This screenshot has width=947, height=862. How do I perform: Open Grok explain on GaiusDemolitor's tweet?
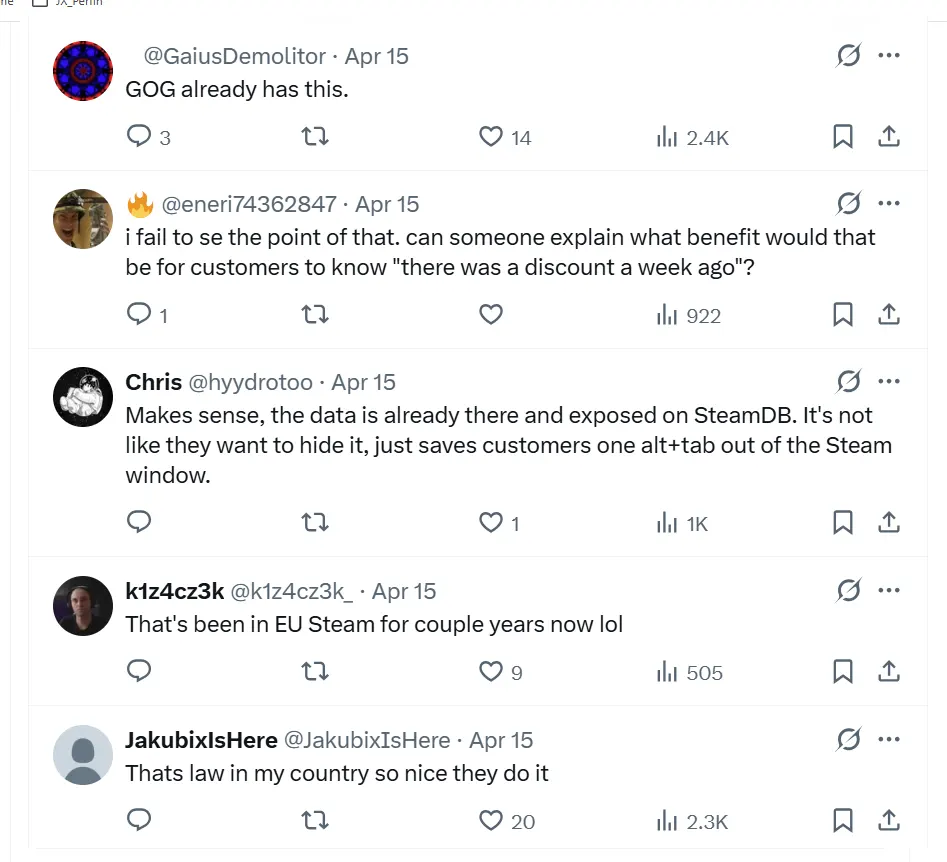[x=848, y=56]
